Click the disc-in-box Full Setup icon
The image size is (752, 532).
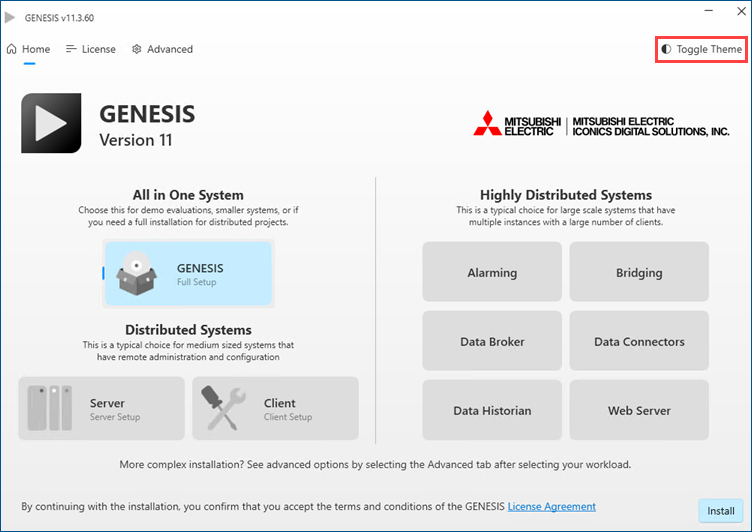click(x=137, y=273)
